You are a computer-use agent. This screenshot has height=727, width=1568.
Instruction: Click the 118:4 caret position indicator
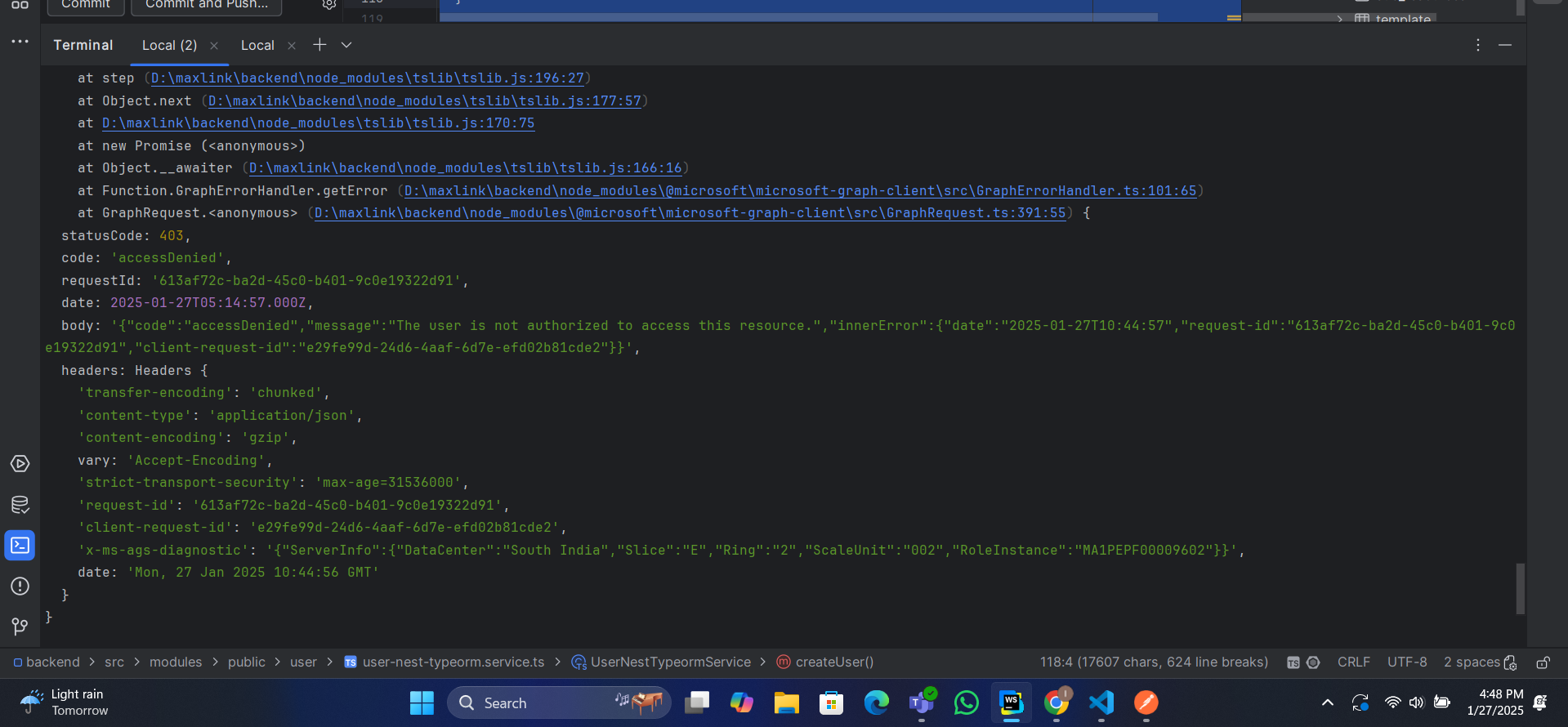click(x=1154, y=662)
